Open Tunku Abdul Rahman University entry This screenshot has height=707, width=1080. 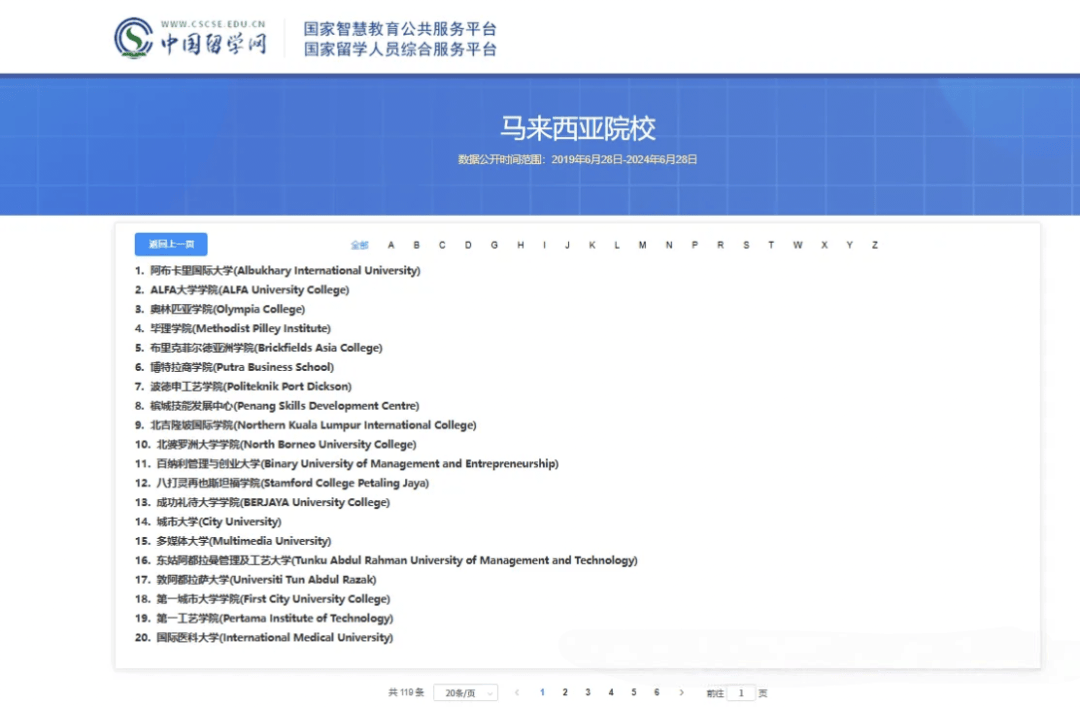(397, 560)
